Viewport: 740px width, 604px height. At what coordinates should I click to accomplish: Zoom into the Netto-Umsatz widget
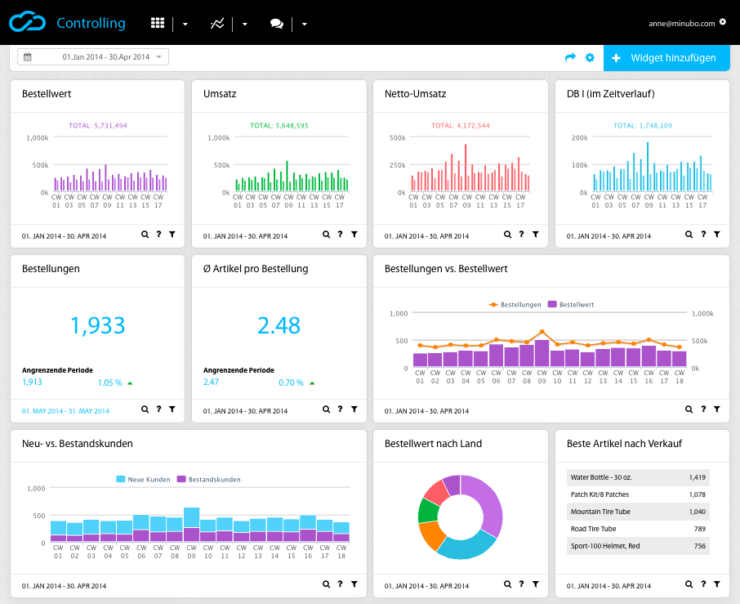click(x=507, y=234)
